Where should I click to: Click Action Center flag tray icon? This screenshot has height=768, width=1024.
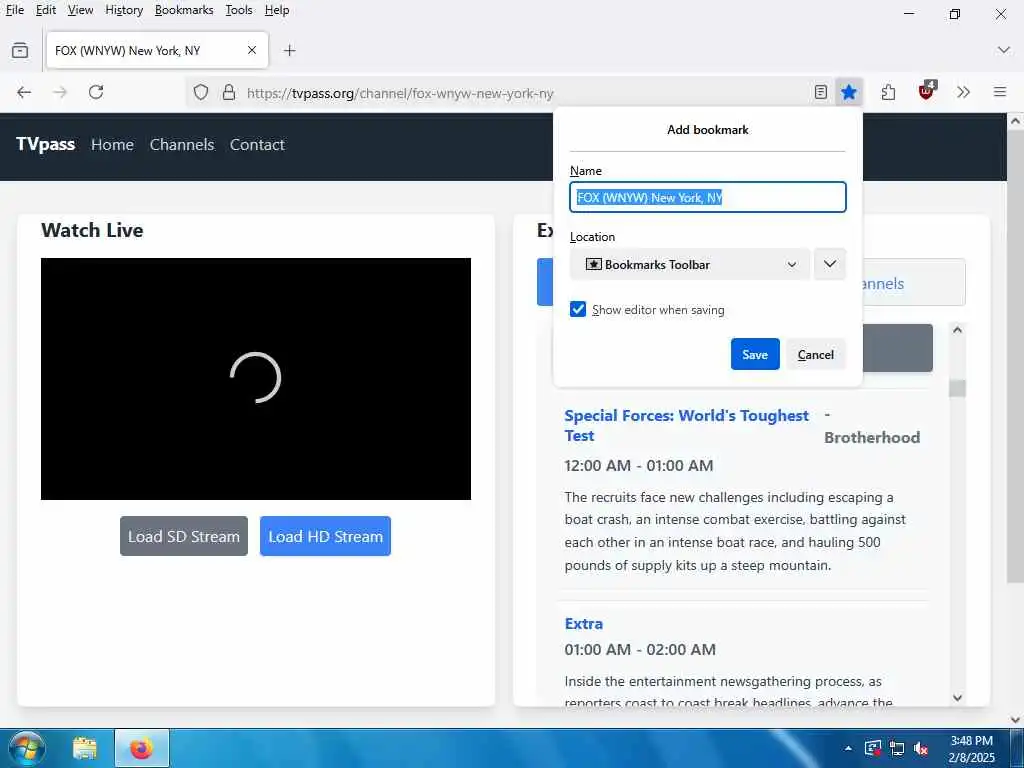click(x=872, y=748)
